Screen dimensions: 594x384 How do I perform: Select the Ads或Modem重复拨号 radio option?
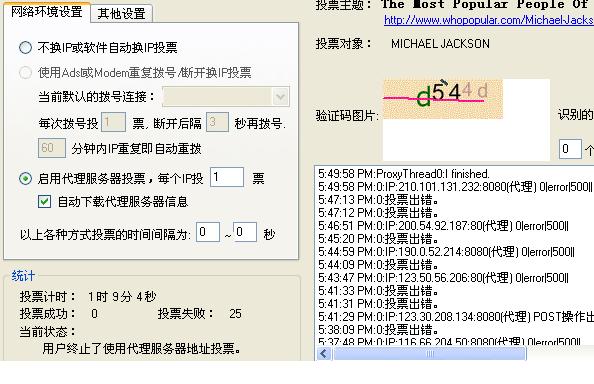(25, 72)
